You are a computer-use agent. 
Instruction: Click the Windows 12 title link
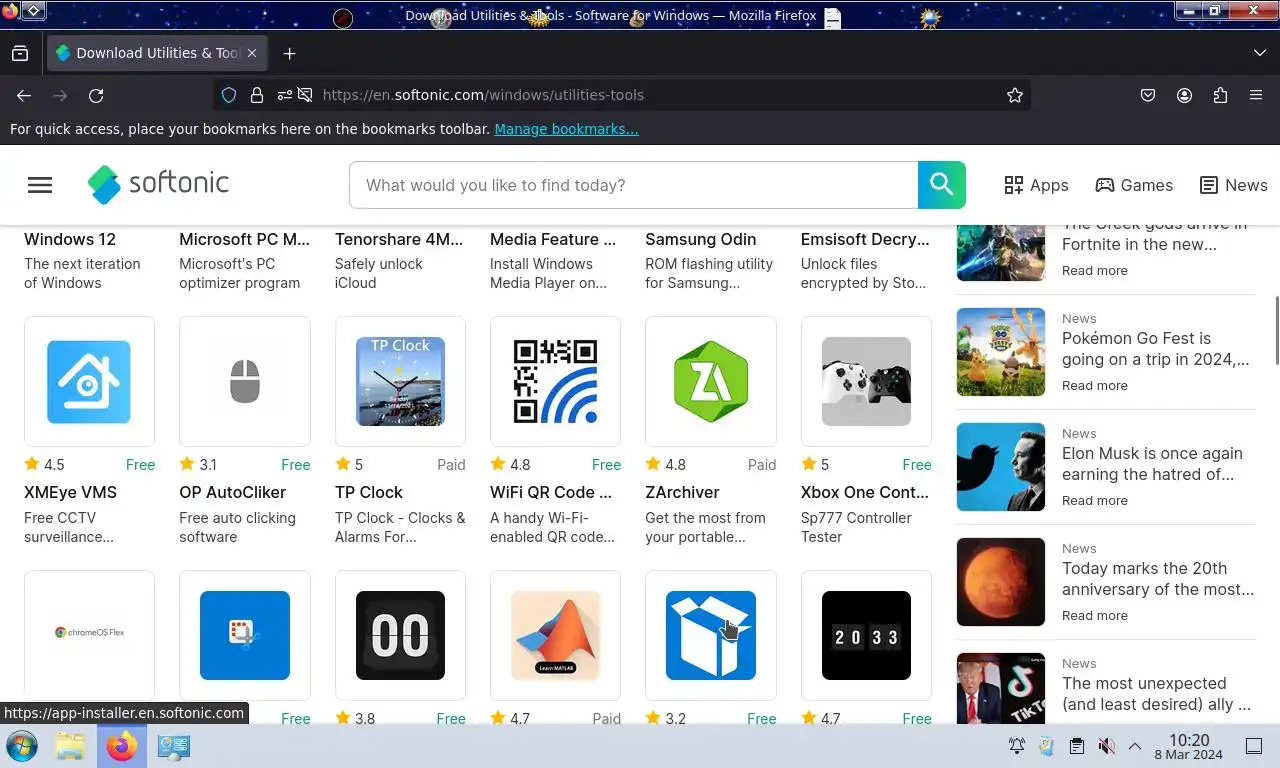click(x=70, y=239)
